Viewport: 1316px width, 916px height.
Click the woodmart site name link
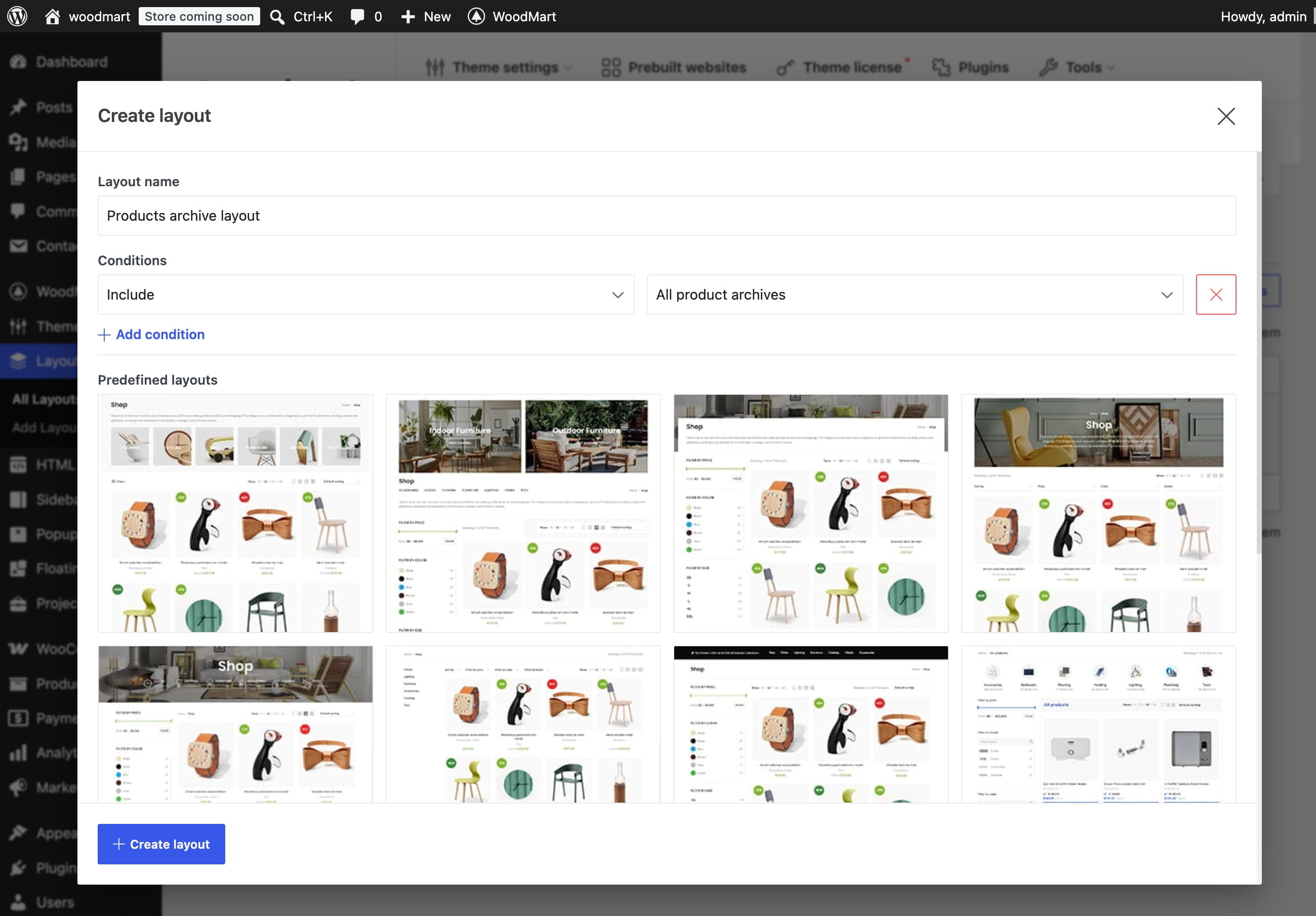pyautogui.click(x=99, y=16)
